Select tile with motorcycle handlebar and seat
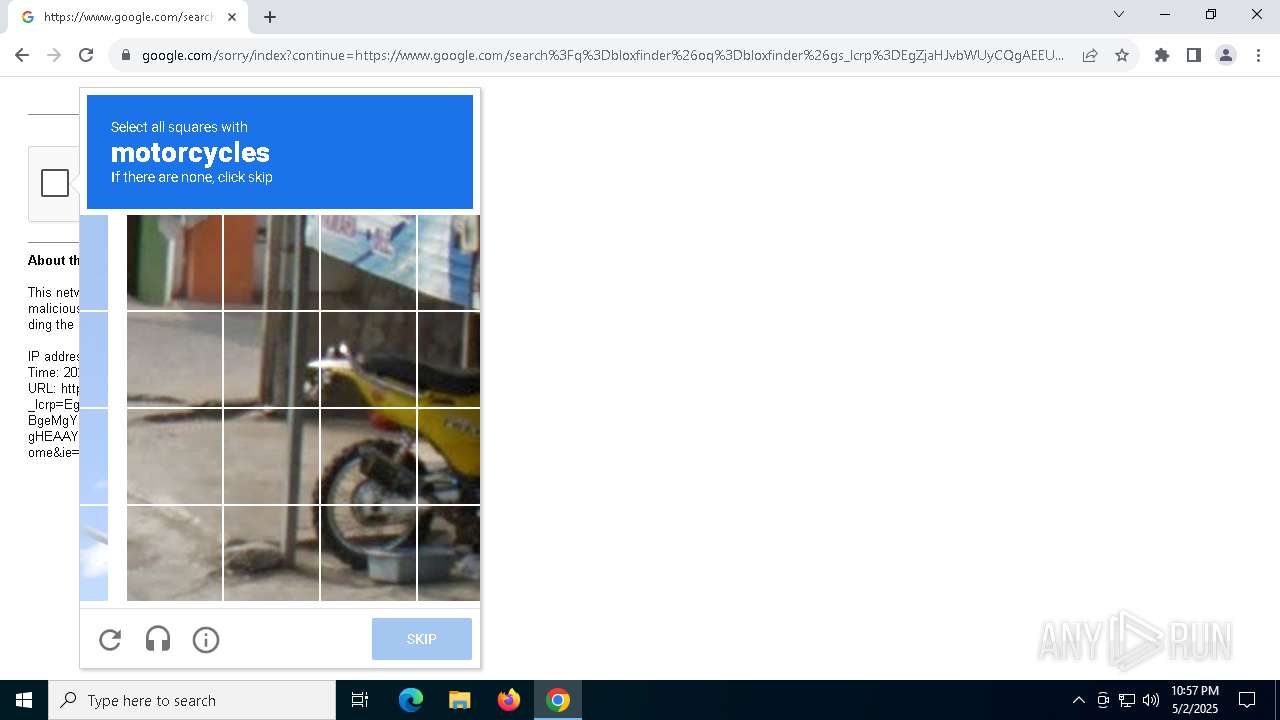Viewport: 1280px width, 720px height. 368,359
